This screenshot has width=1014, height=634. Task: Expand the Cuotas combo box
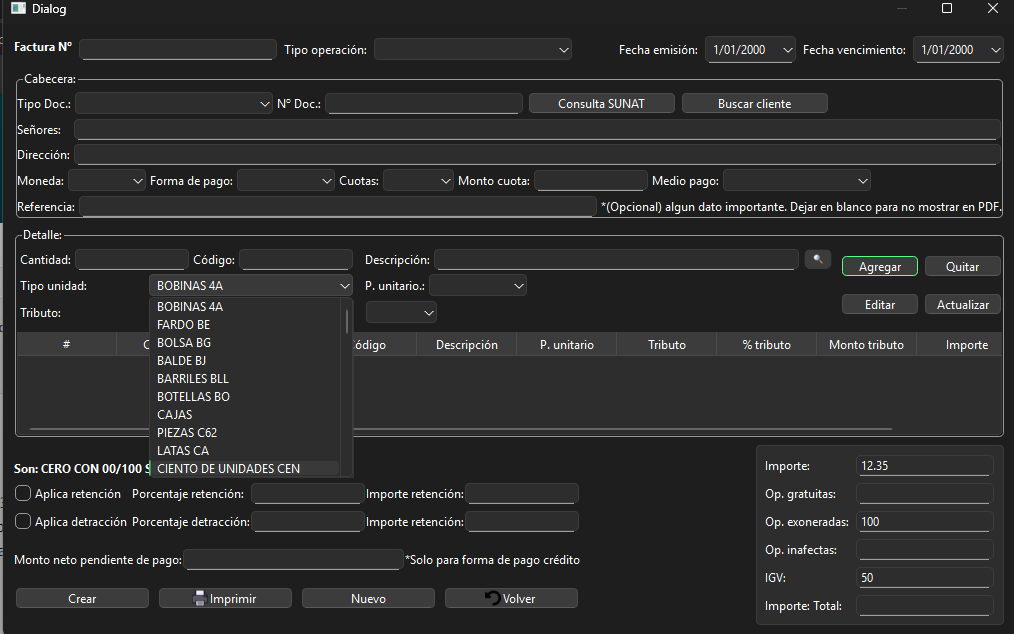coord(418,181)
